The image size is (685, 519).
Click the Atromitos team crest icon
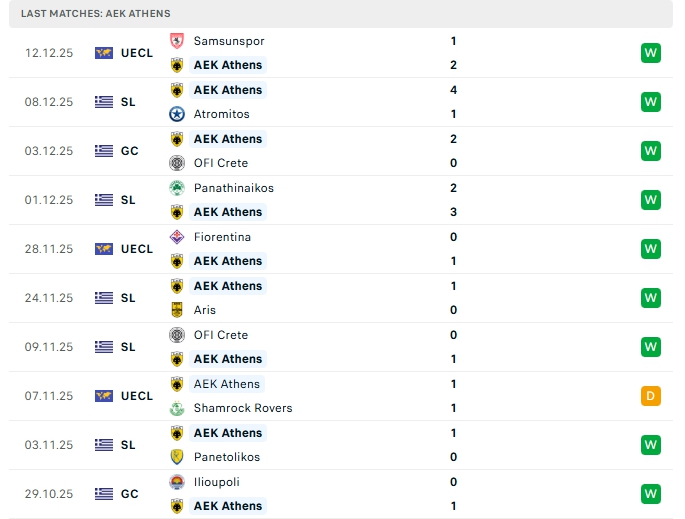(177, 114)
